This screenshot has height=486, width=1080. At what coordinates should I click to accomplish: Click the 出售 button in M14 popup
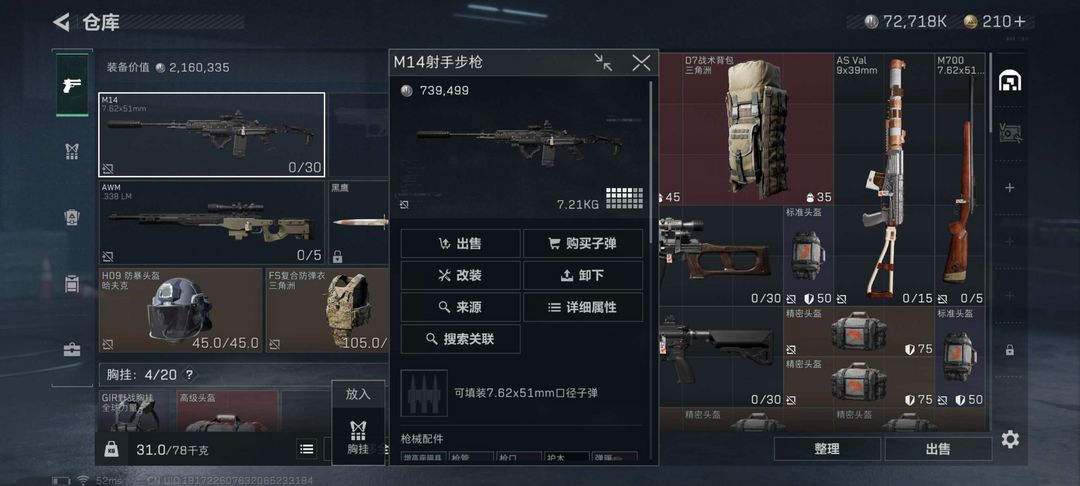coord(460,244)
